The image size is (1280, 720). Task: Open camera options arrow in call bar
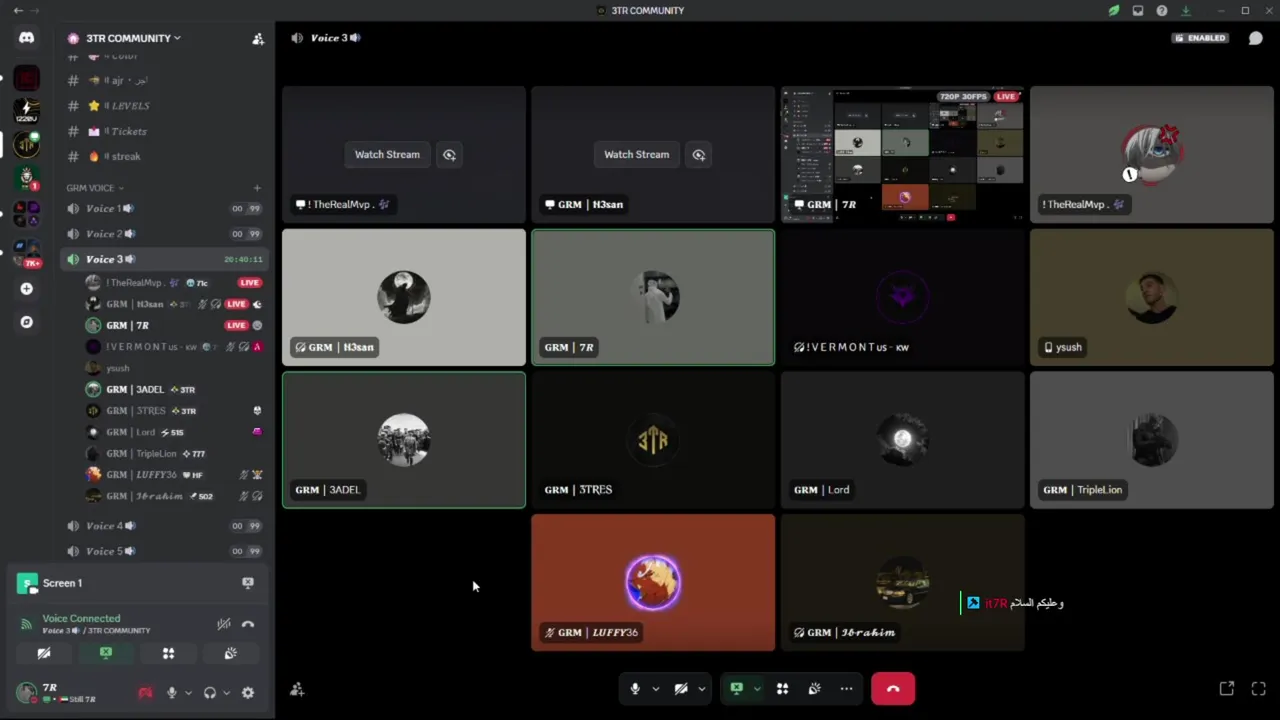click(701, 688)
